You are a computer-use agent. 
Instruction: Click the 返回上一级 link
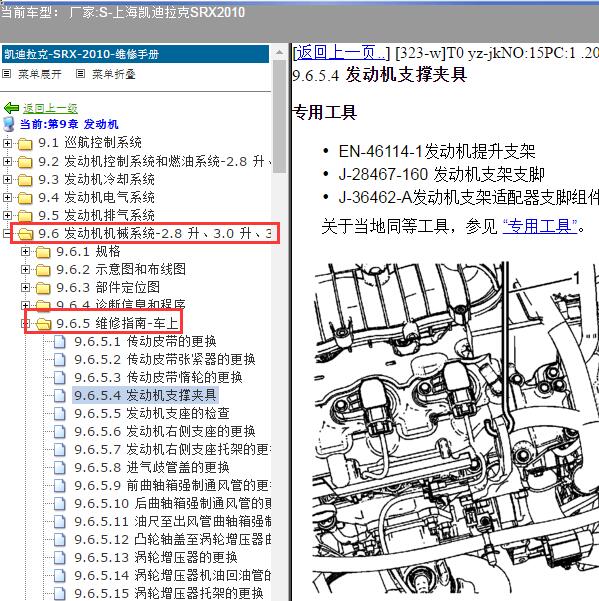point(50,108)
